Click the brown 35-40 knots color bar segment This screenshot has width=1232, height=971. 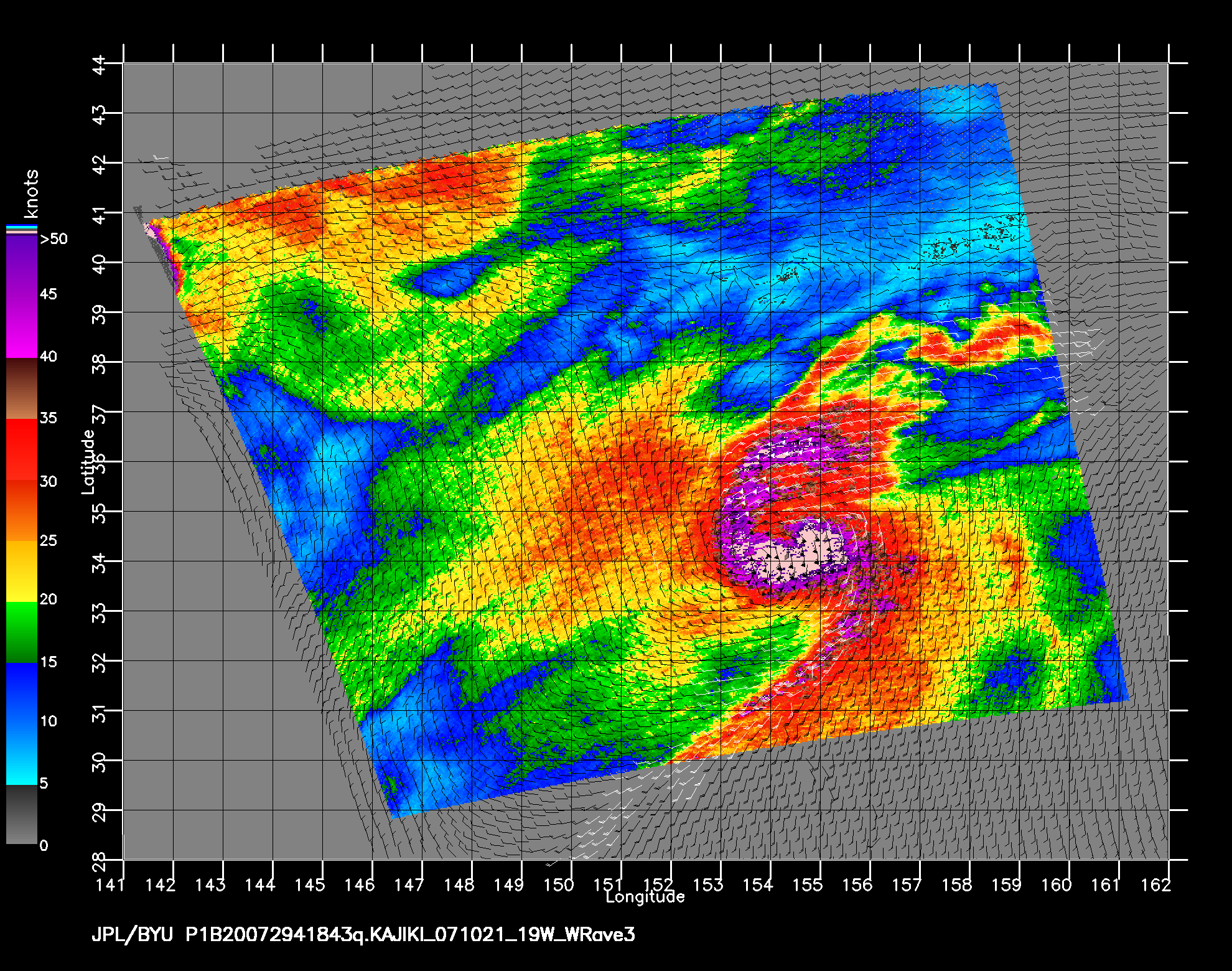click(x=22, y=389)
